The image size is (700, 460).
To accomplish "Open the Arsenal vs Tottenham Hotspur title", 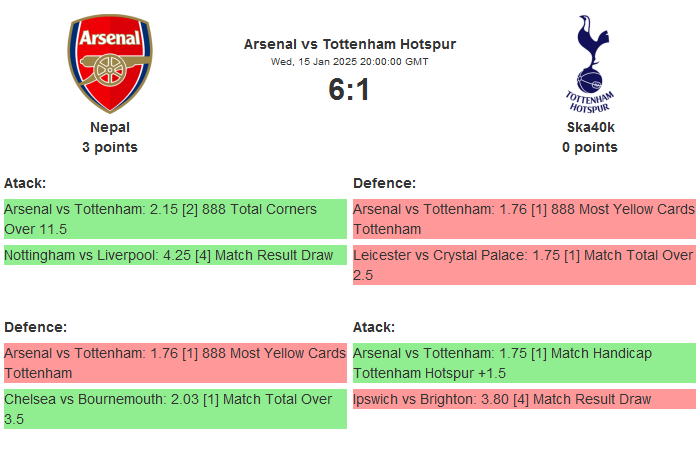I will coord(349,44).
